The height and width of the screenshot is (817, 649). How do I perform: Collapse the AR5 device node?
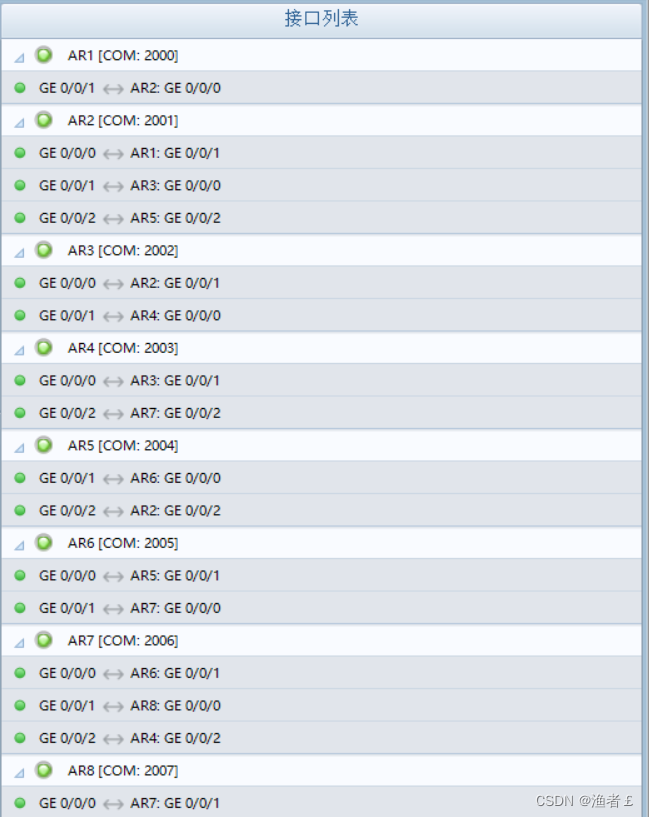(x=19, y=448)
